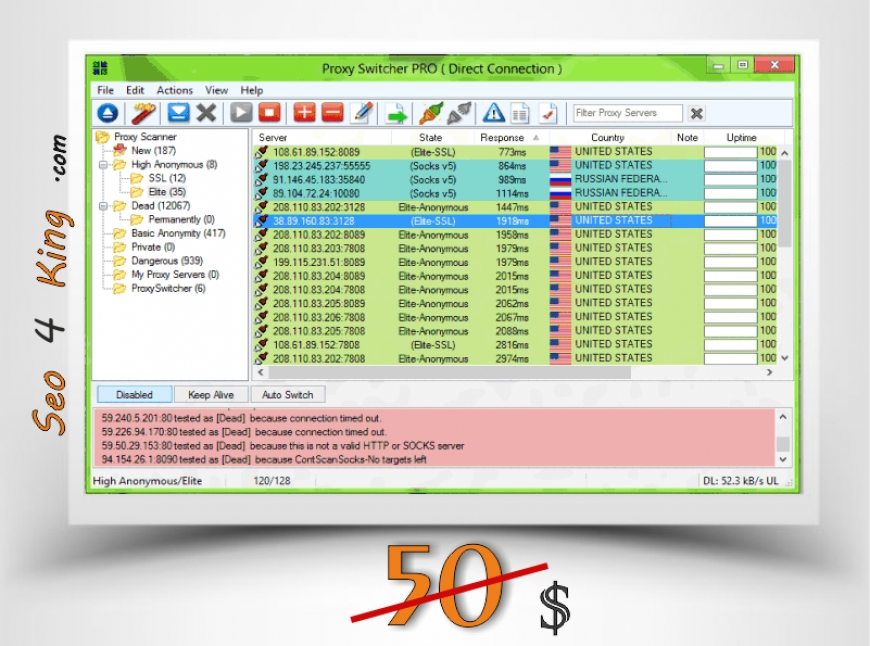Viewport: 870px width, 646px height.
Task: Select proxy row 89.104.72.24:10080
Action: pos(515,194)
